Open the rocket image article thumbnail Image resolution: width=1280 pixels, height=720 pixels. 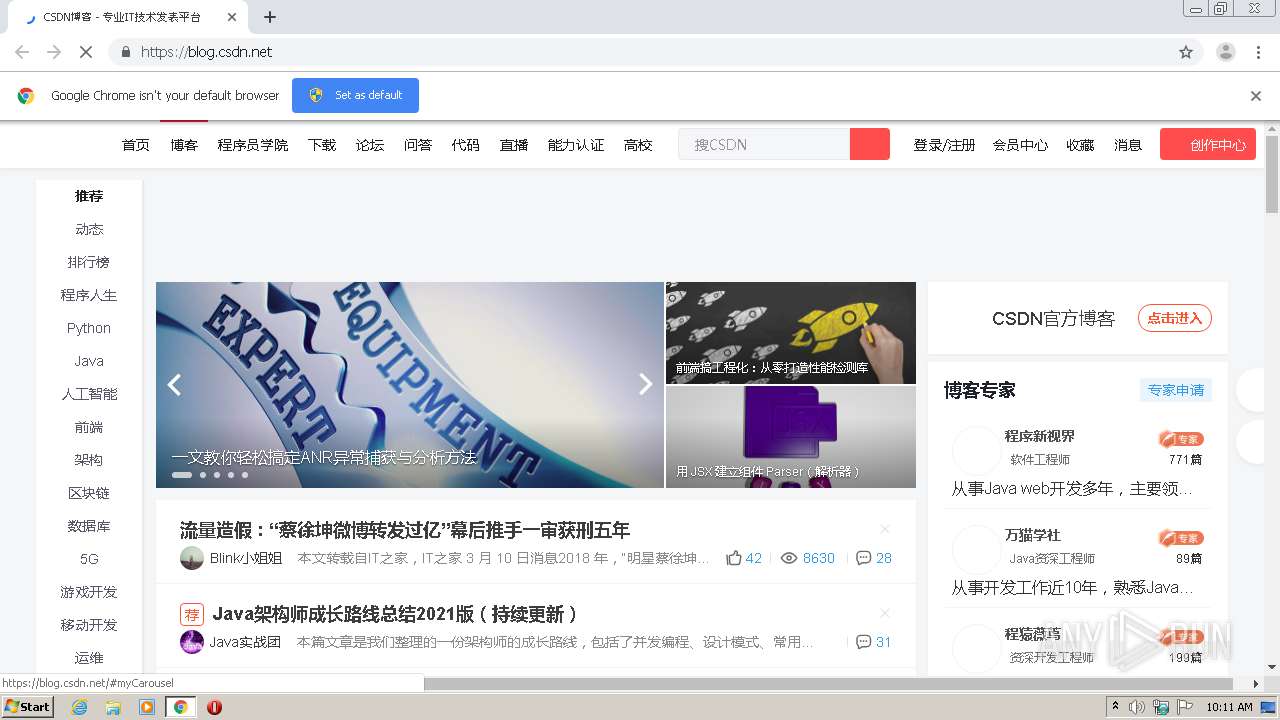click(x=791, y=332)
